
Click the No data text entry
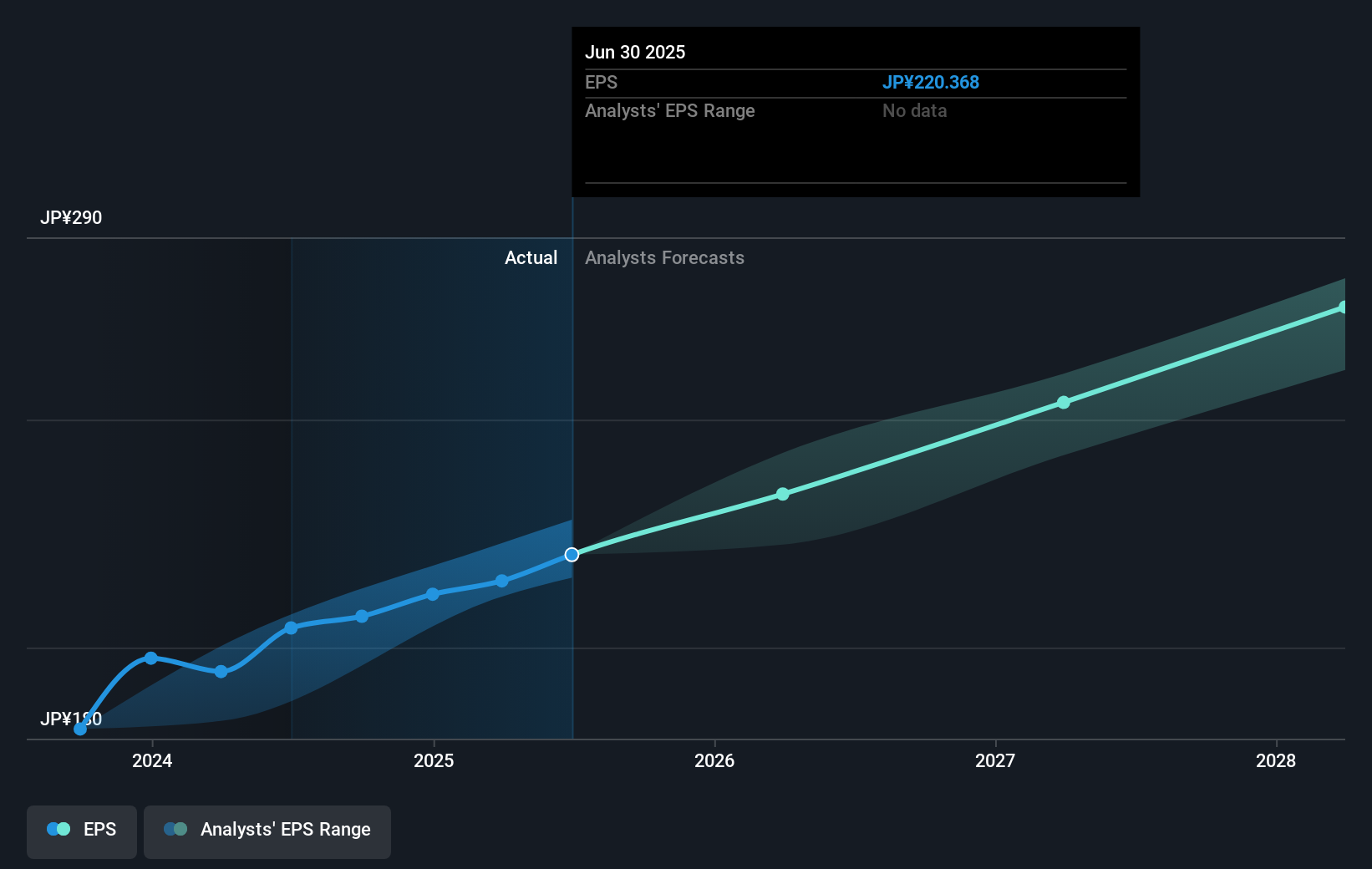tap(914, 110)
